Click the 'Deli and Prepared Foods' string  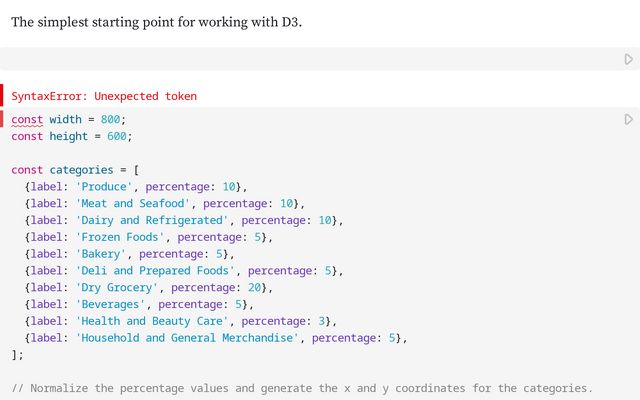155,271
